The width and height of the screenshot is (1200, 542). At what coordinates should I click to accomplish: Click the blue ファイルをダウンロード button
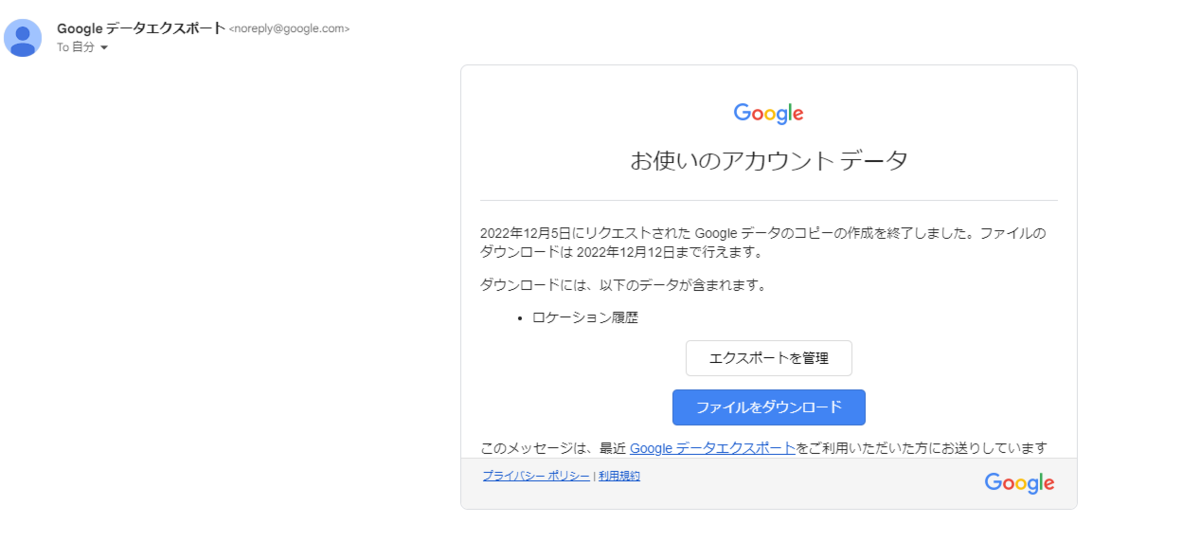click(769, 407)
